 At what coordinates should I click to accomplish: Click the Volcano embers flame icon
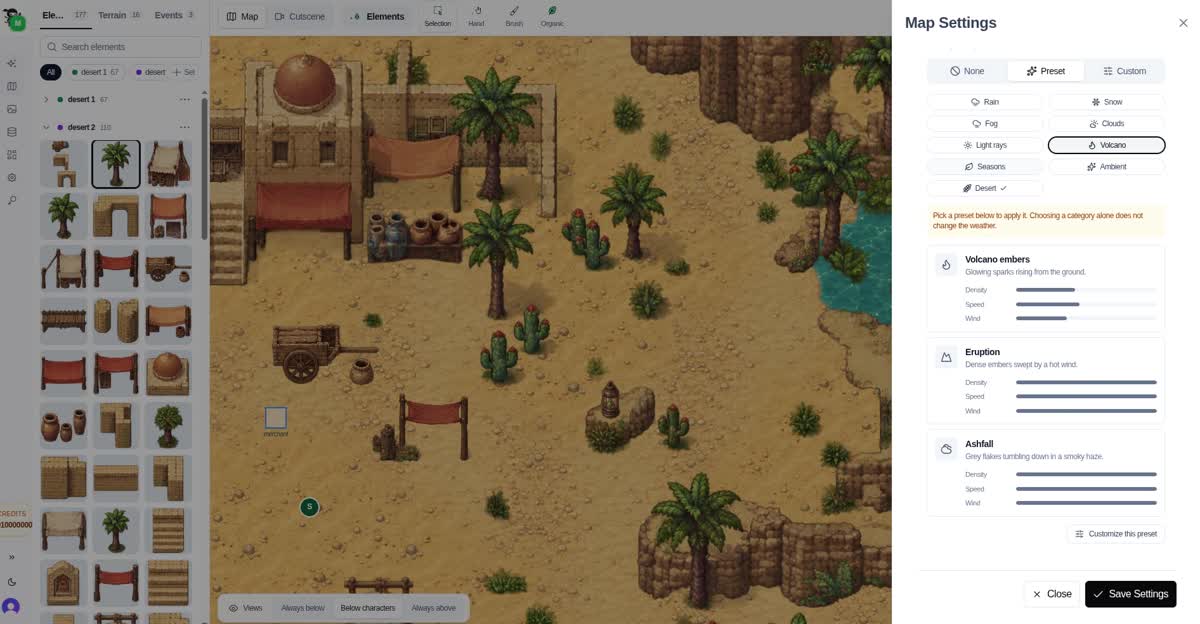[946, 265]
